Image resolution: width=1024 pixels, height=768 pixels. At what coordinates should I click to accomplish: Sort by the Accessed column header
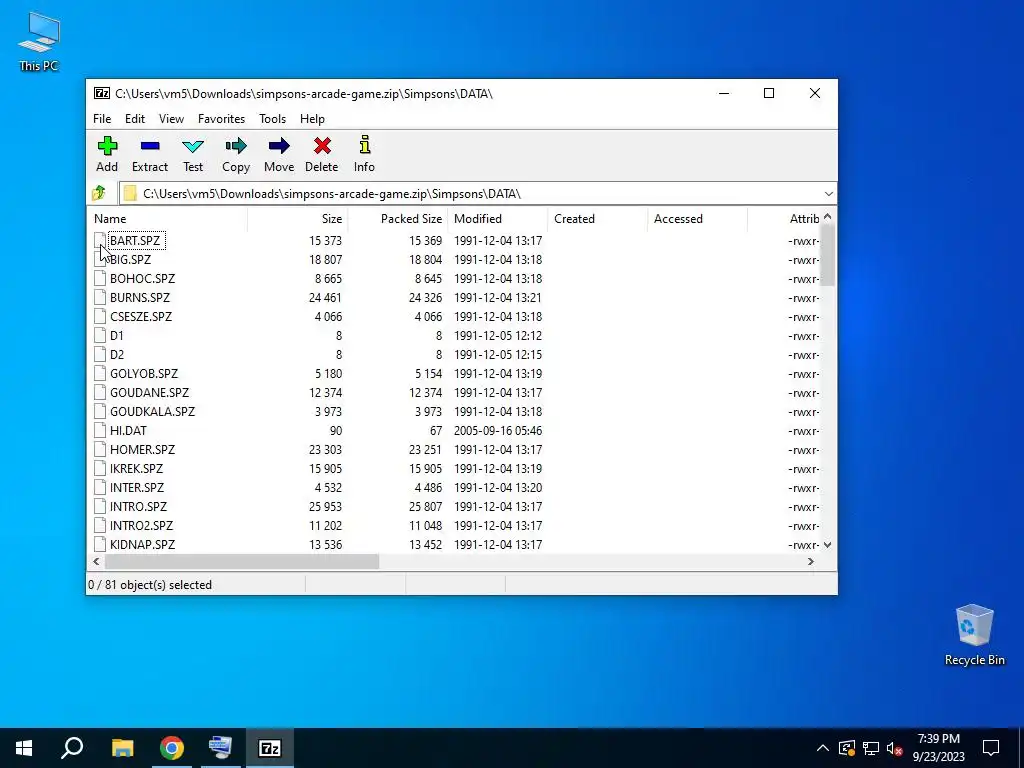point(697,219)
